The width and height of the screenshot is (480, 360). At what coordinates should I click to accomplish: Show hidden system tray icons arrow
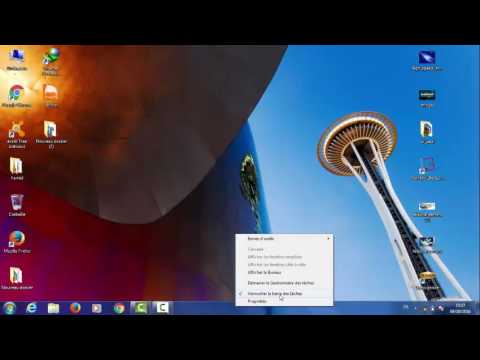point(415,308)
